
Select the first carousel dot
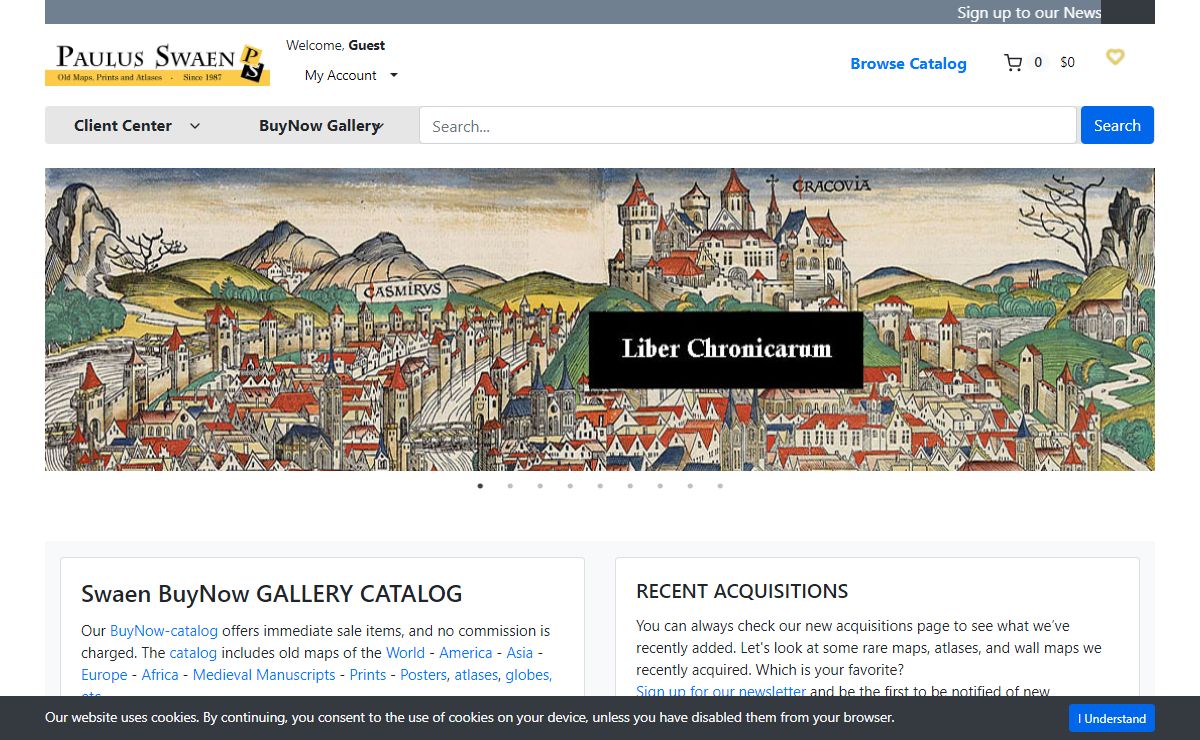pyautogui.click(x=480, y=486)
